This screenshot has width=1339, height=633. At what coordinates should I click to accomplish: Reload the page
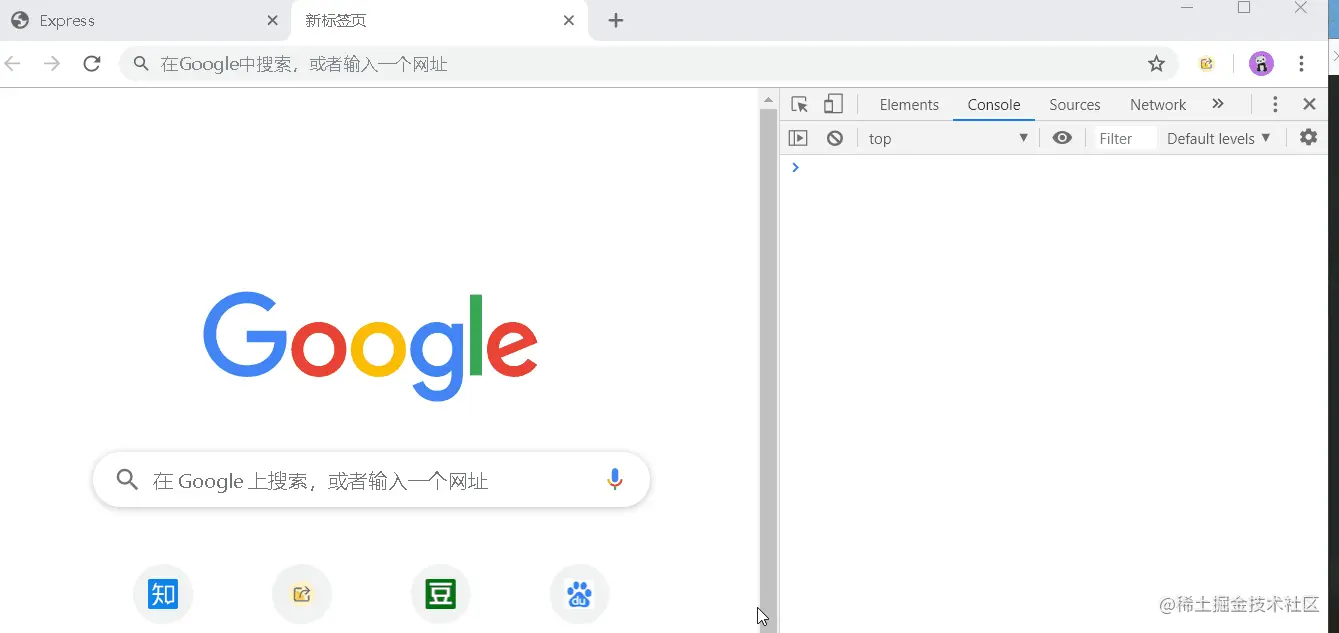coord(92,63)
